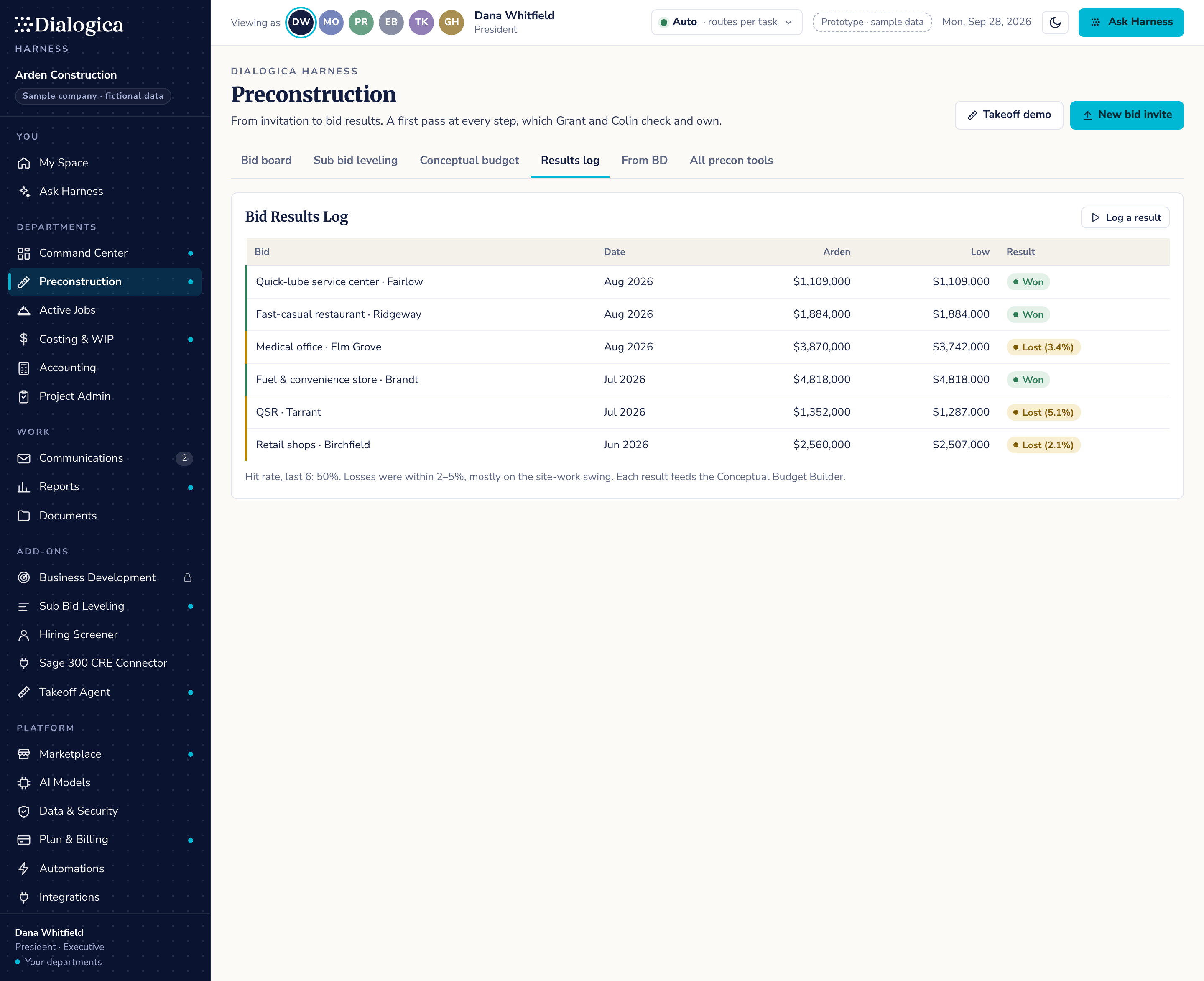Open Data & Security shield icon
The height and width of the screenshot is (981, 1204).
24,811
